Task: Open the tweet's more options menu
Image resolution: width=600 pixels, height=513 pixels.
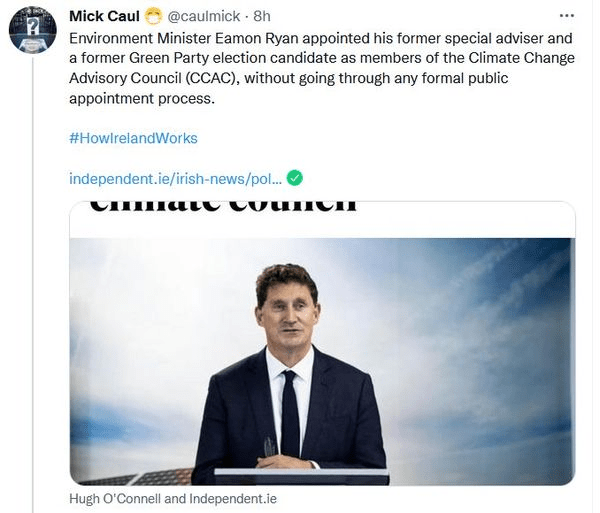Action: point(567,16)
